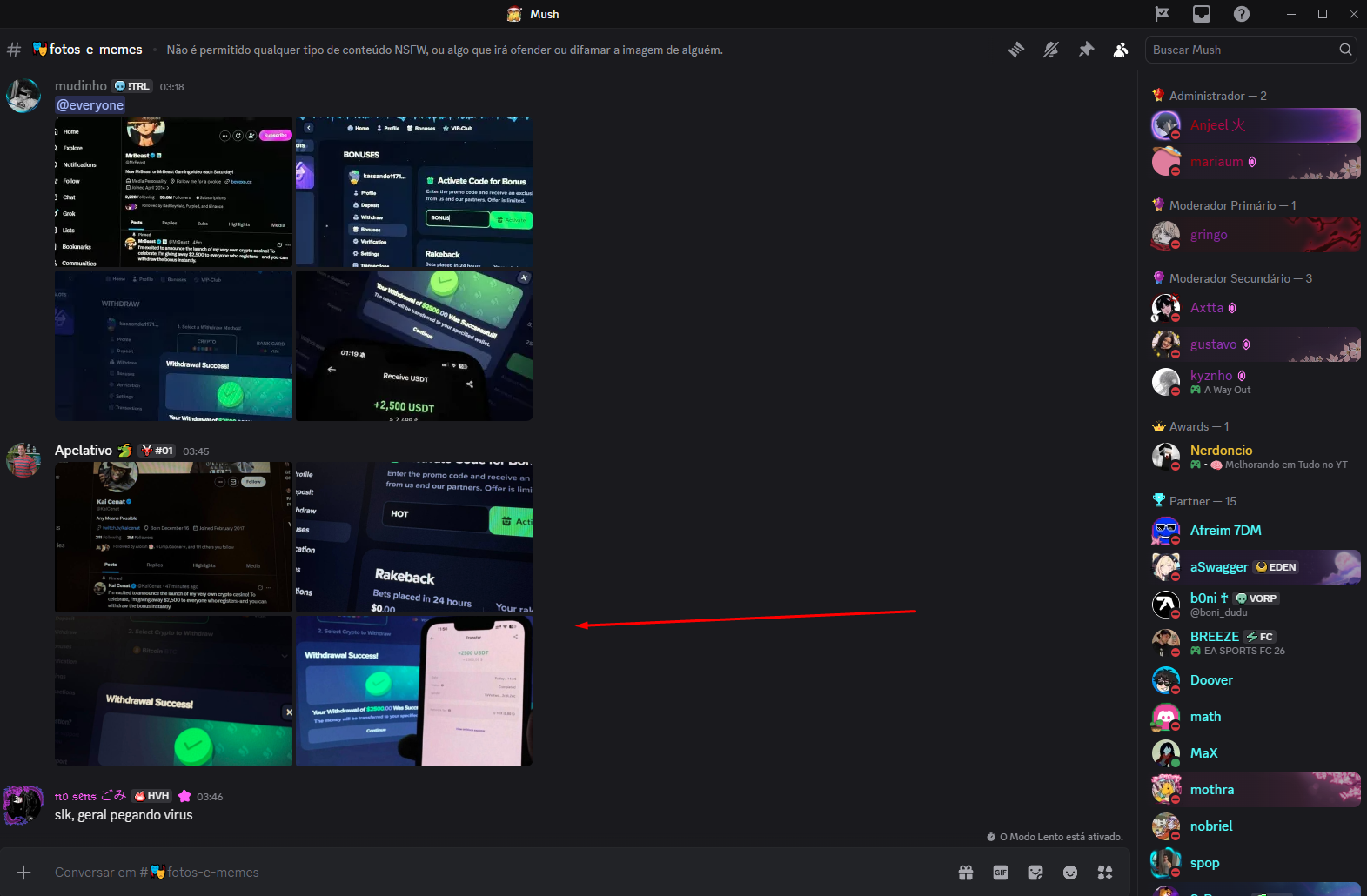The width and height of the screenshot is (1367, 896).
Task: Toggle the member list visibility icon
Action: pos(1121,50)
